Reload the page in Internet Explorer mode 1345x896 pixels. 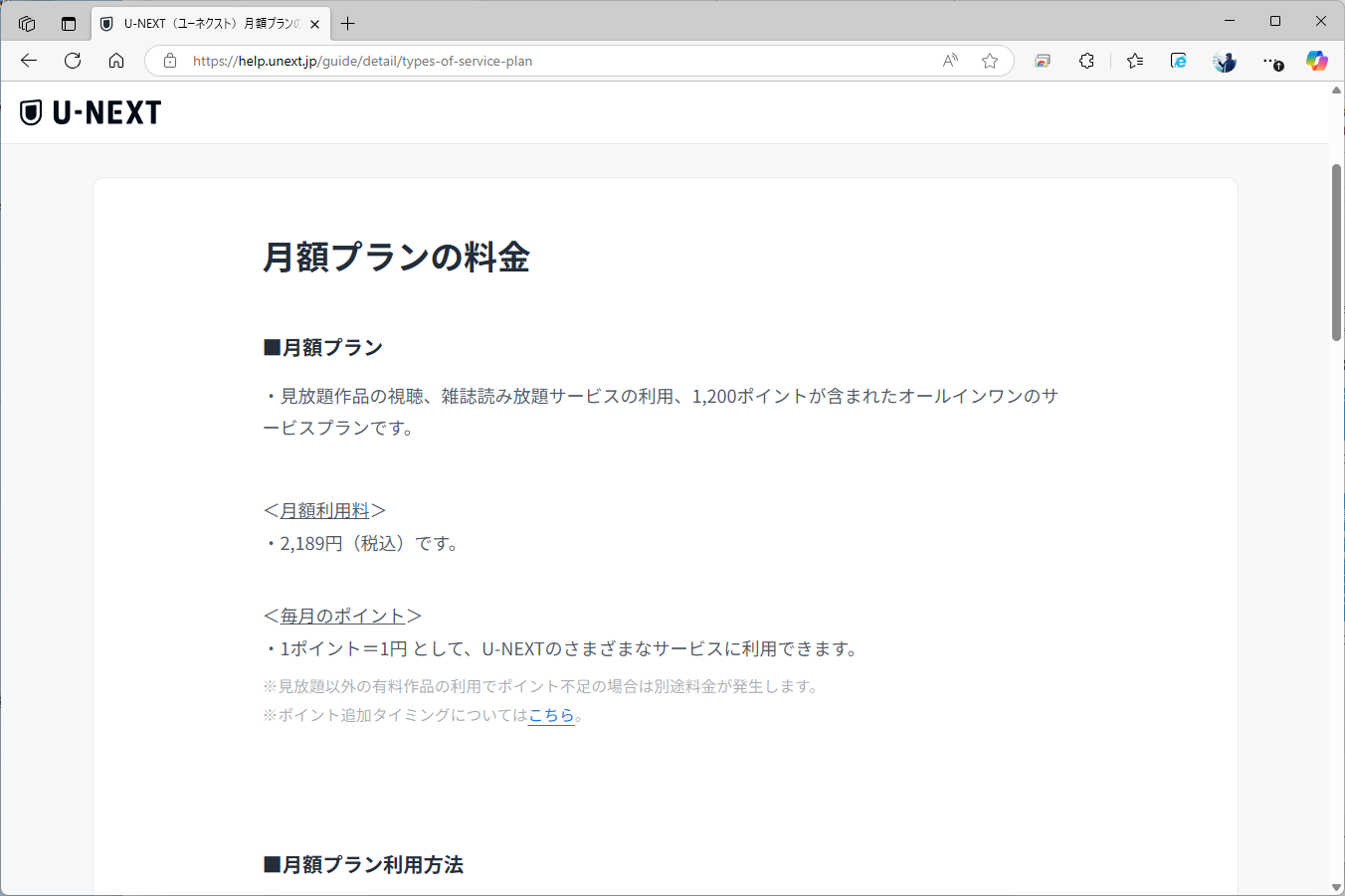(x=1178, y=61)
